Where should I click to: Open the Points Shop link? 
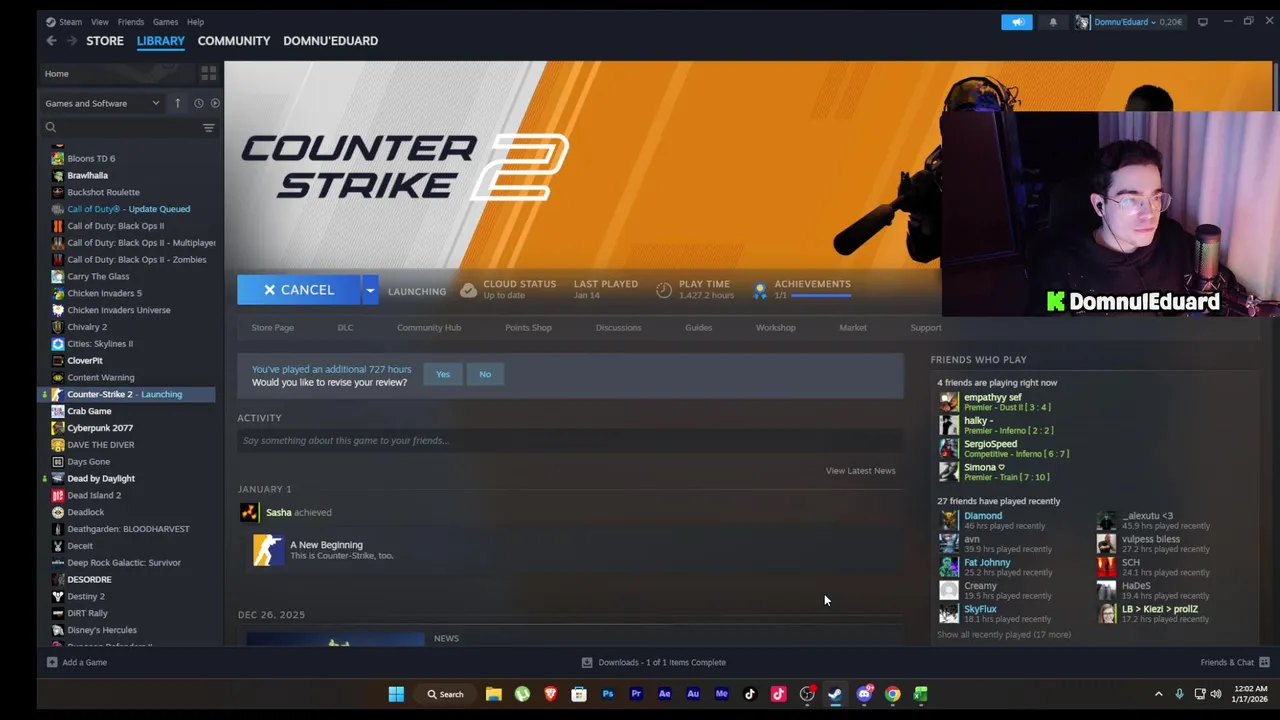click(x=528, y=327)
